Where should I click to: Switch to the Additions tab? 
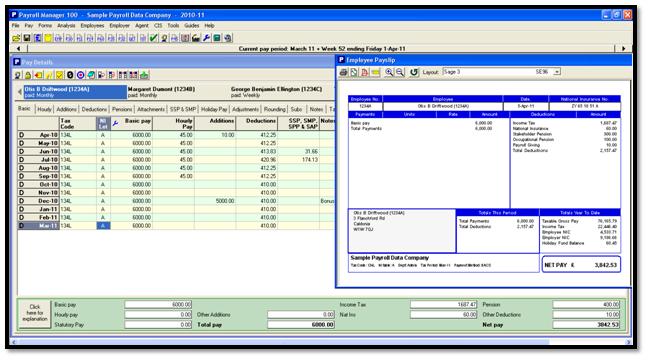tap(66, 110)
